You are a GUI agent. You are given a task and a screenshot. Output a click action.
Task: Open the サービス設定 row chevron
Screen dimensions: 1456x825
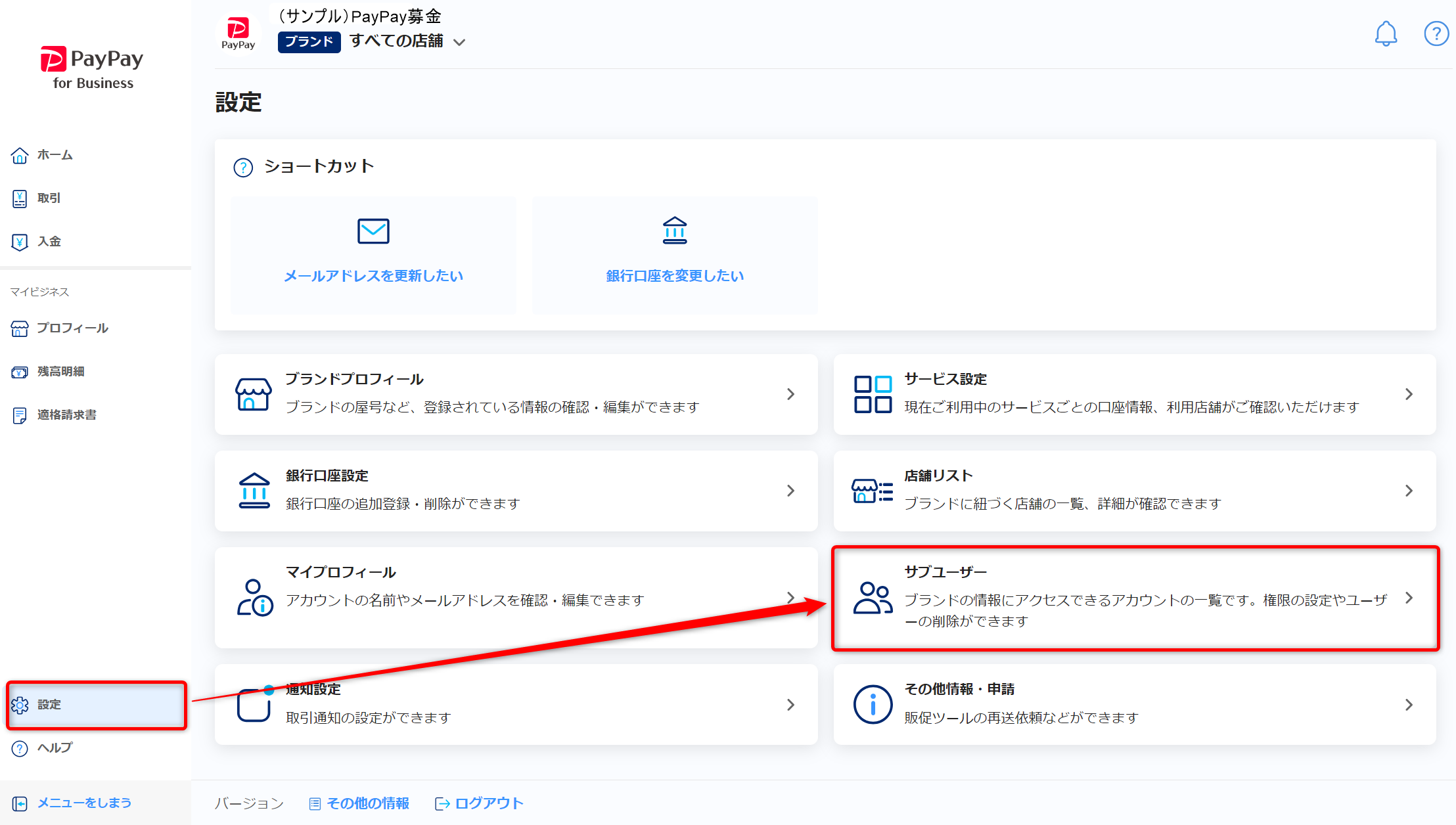(x=1409, y=394)
